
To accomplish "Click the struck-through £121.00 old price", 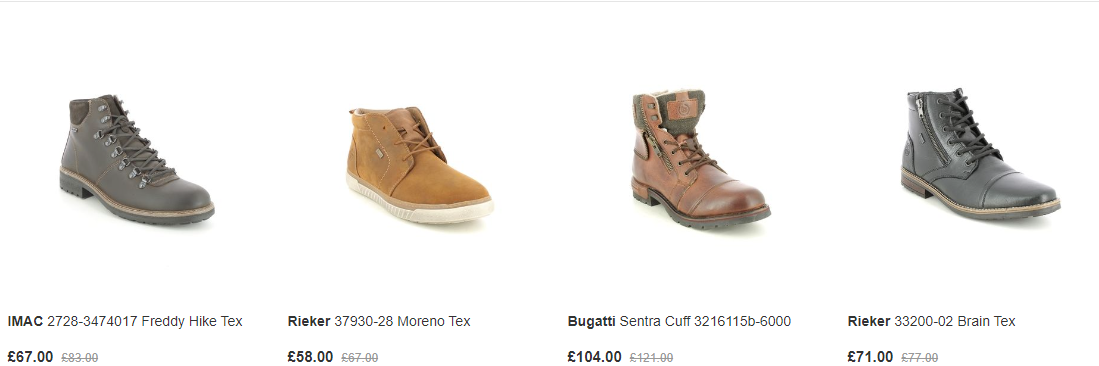I will pos(651,358).
